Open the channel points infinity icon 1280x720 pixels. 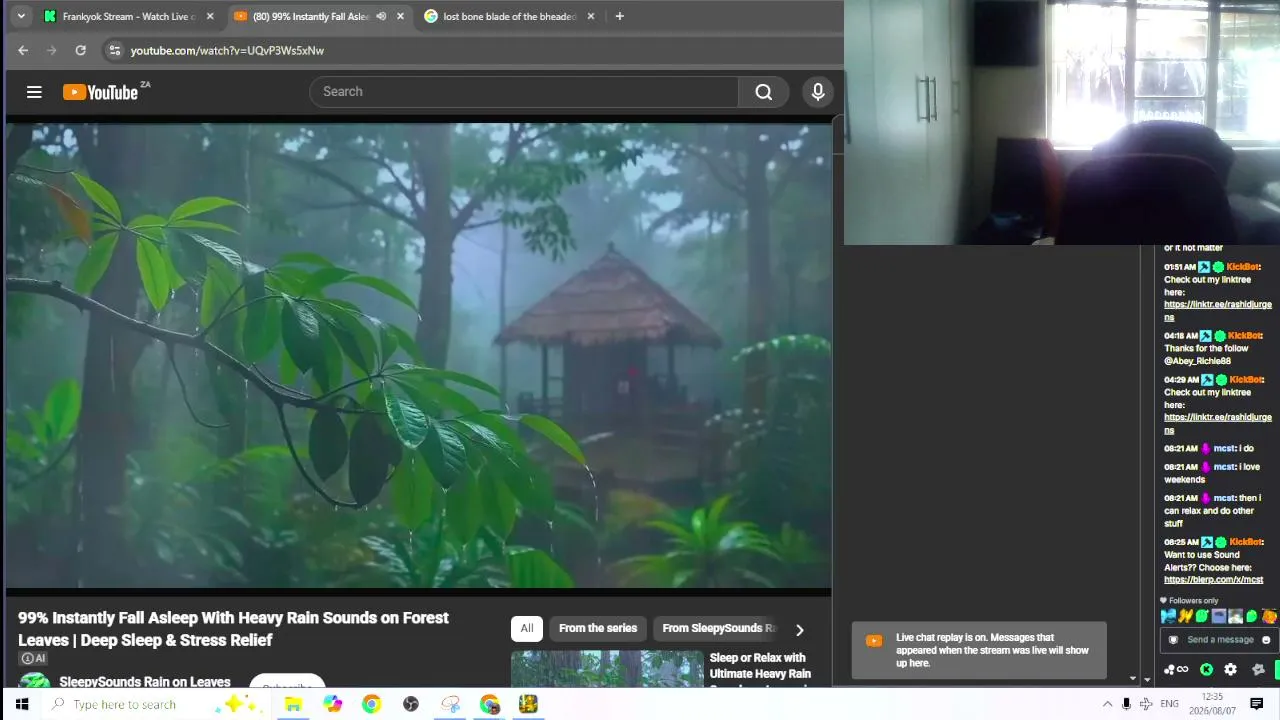[x=1175, y=669]
